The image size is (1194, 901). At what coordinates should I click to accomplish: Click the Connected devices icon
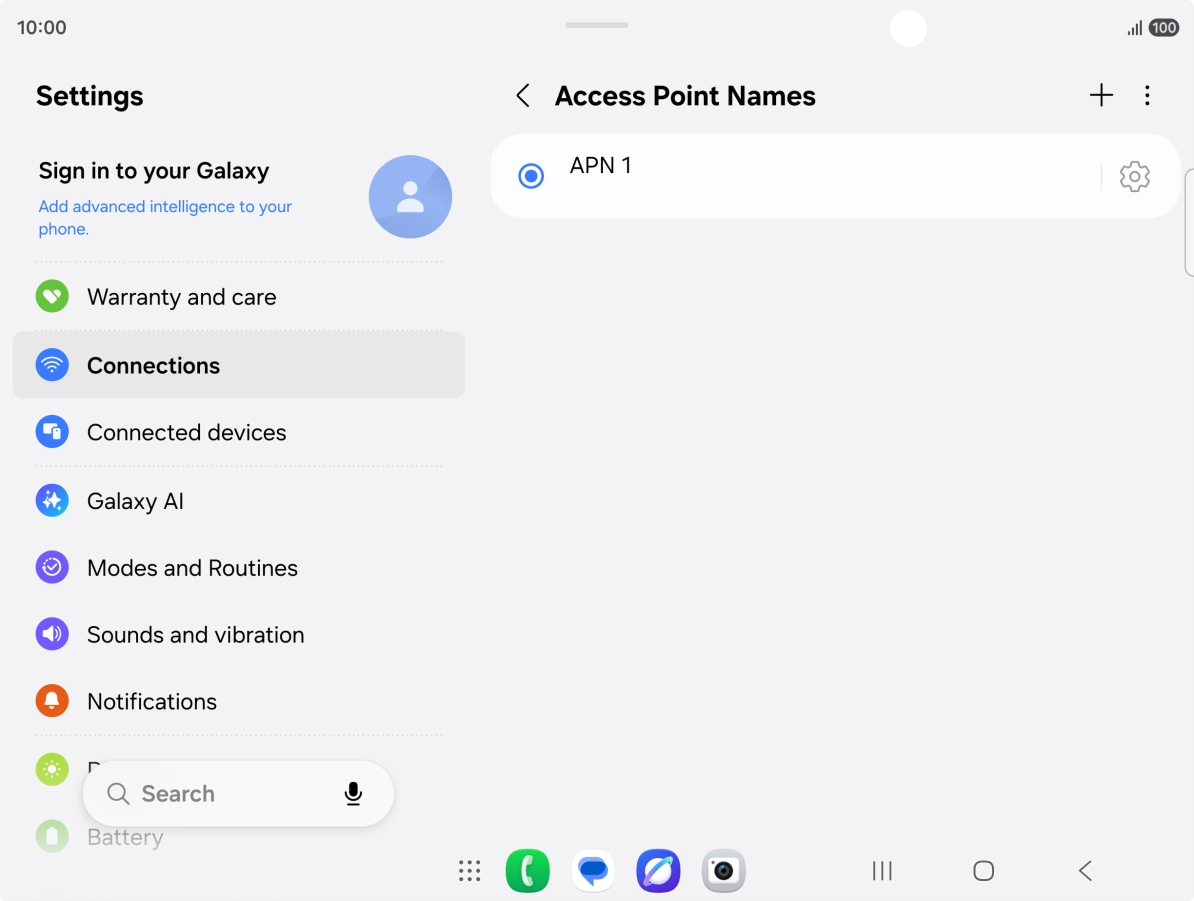coord(52,432)
